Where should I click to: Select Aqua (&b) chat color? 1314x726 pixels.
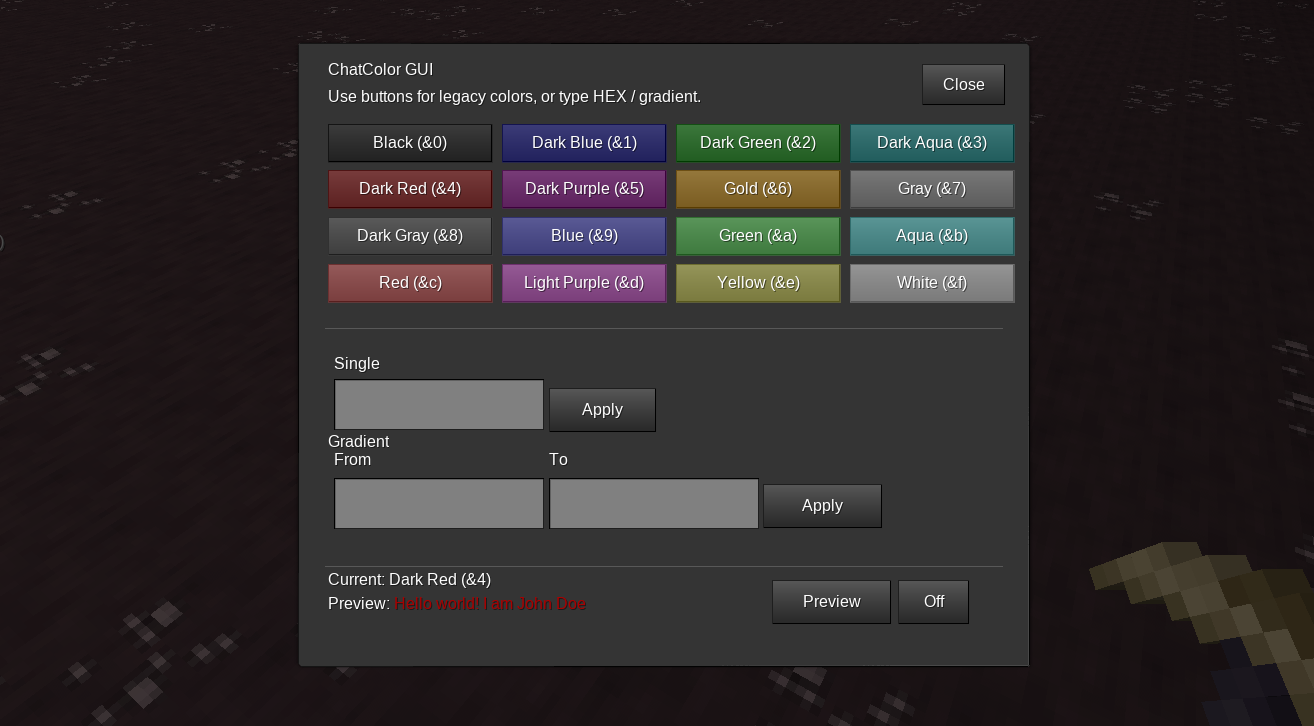[x=932, y=236]
